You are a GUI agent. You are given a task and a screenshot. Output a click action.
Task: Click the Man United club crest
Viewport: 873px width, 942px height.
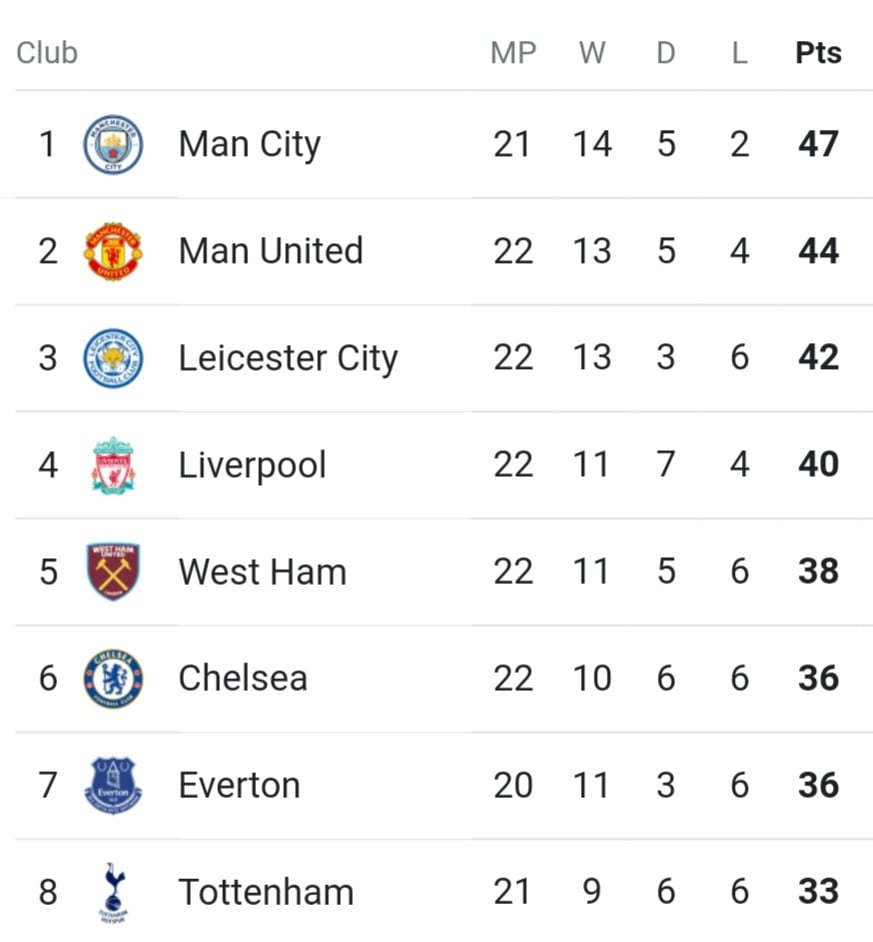(x=113, y=251)
